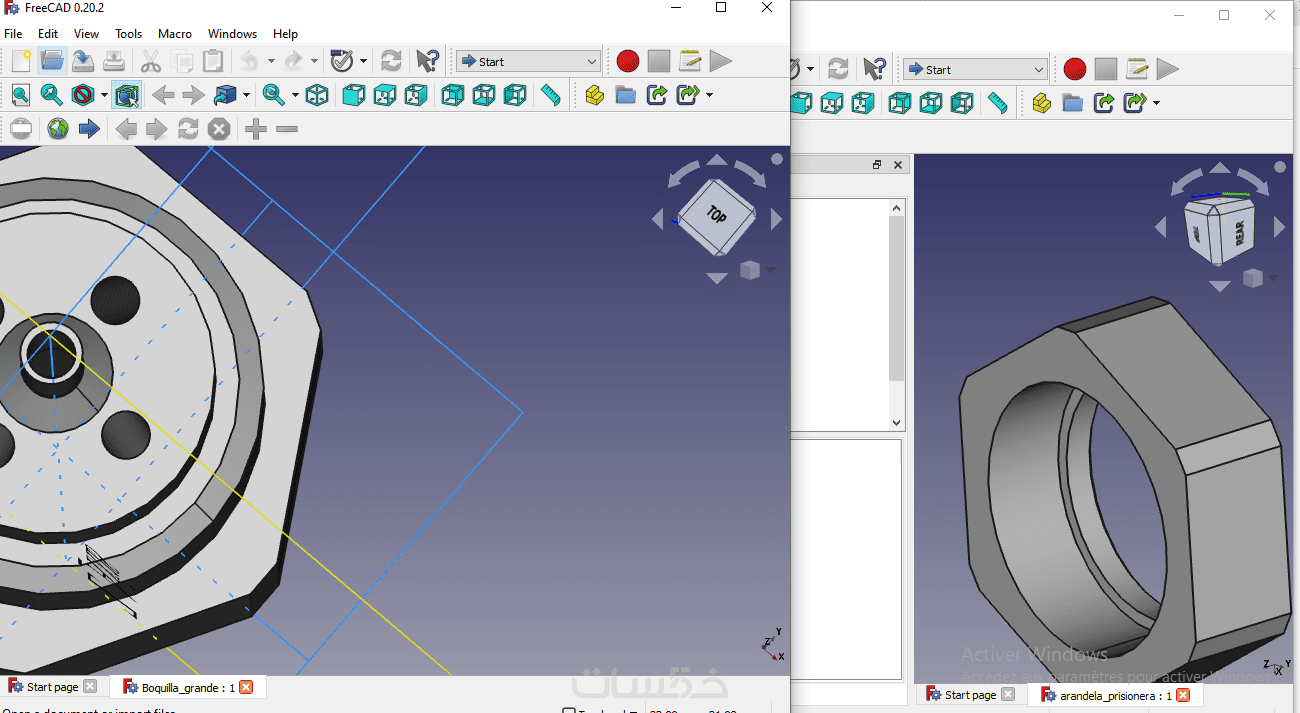The height and width of the screenshot is (713, 1300).
Task: Toggle the bounding box selection icon
Action: 127,95
